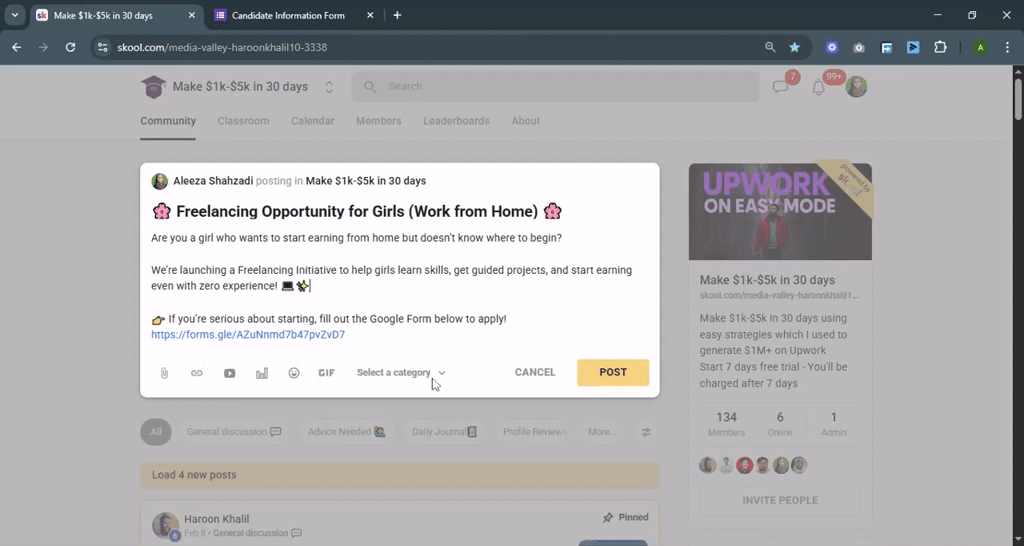This screenshot has width=1024, height=546.
Task: Open the Chrome profile icon A
Action: pos(980,47)
